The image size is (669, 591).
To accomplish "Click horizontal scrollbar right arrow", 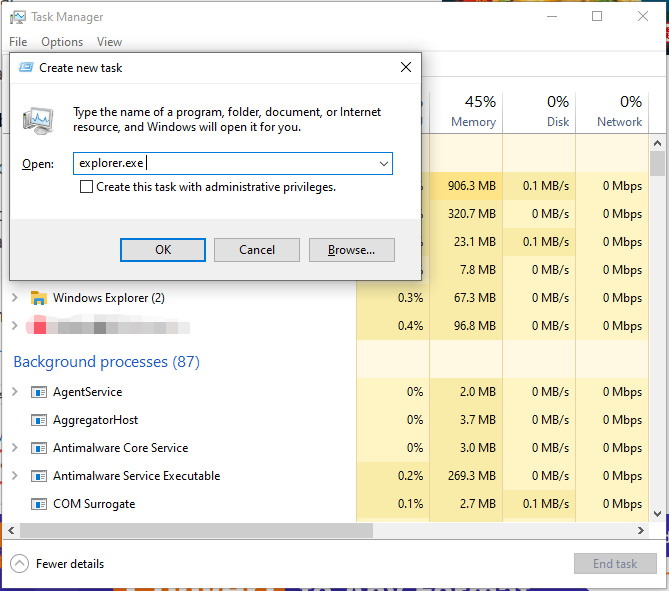I will point(641,530).
